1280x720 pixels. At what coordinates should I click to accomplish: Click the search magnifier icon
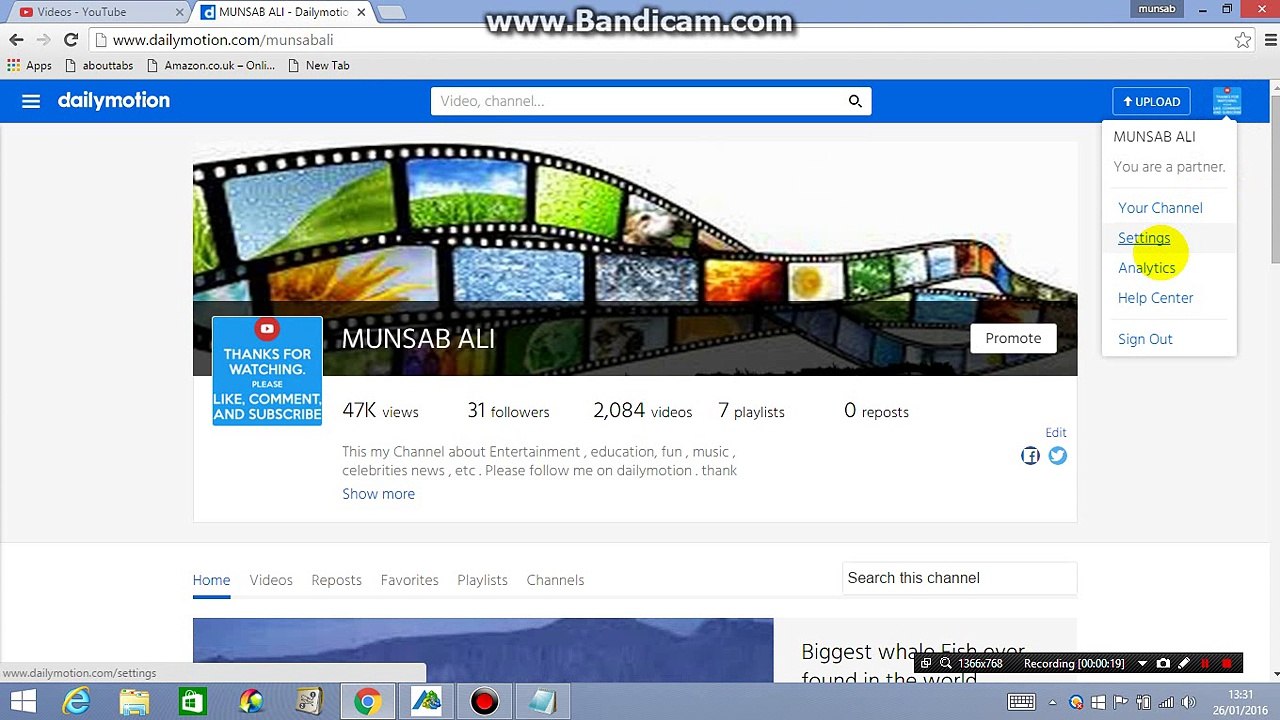855,101
